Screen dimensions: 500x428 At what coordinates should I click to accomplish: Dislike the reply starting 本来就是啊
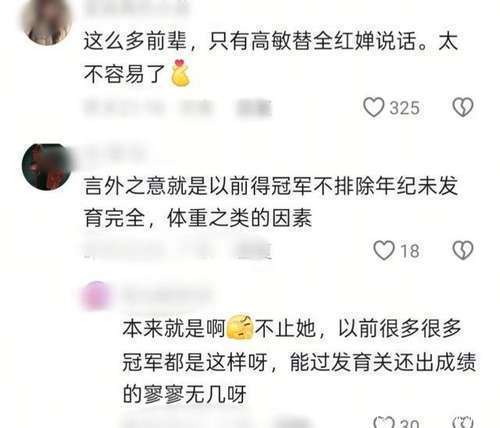click(463, 423)
